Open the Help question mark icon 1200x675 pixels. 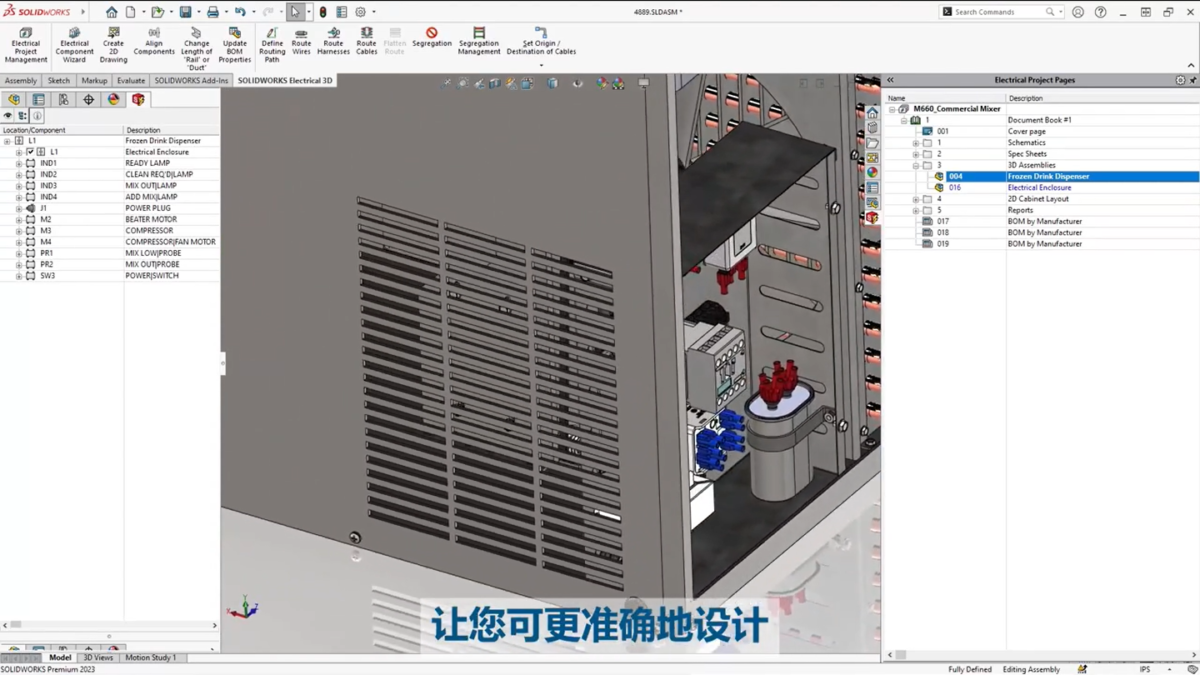1100,12
